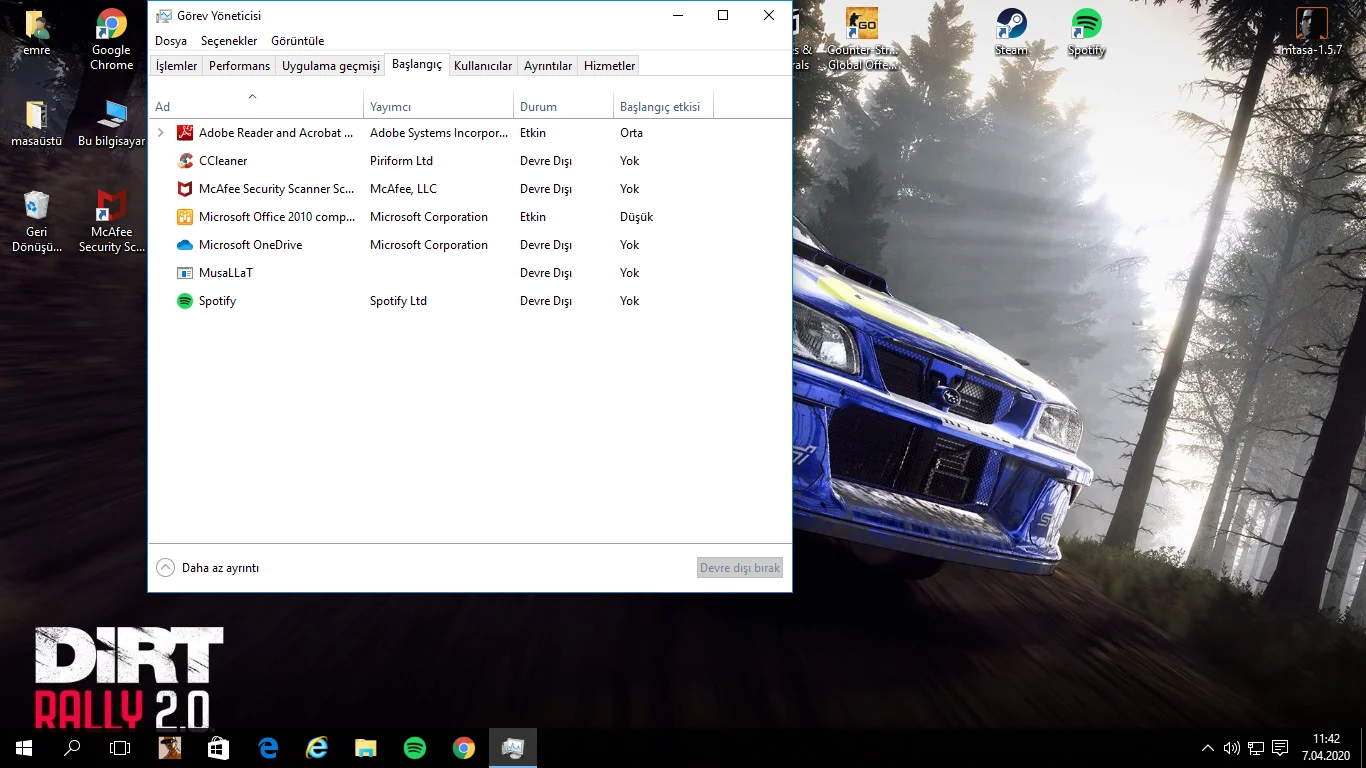Open the network icon in system tray
This screenshot has height=768, width=1366.
tap(1256, 748)
